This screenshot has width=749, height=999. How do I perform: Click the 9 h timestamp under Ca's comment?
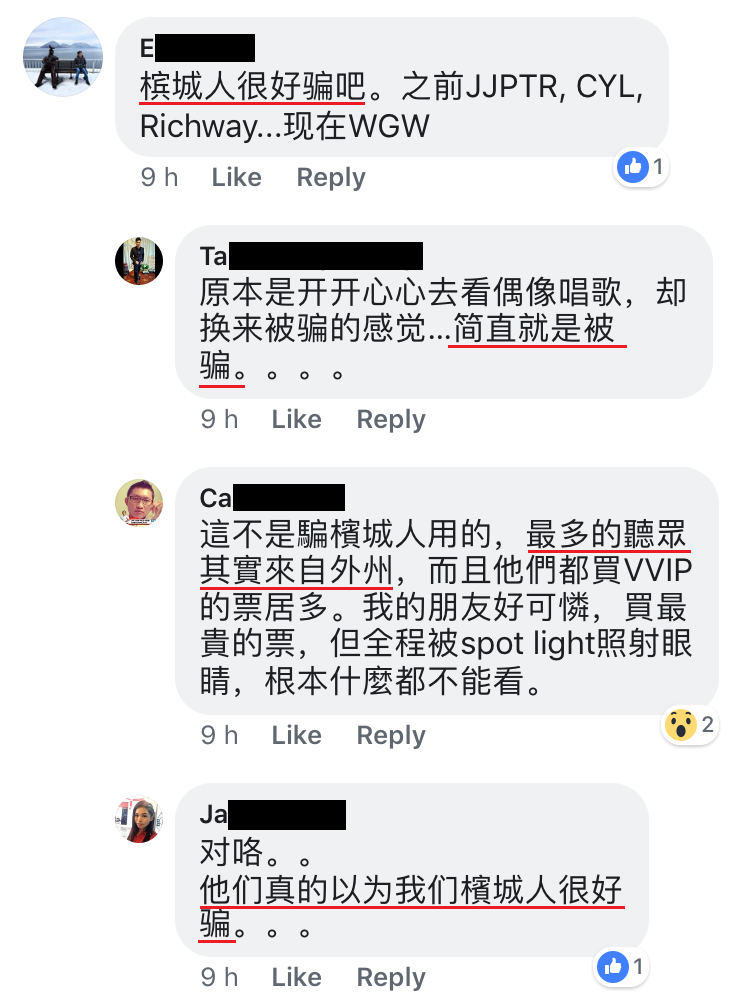click(220, 735)
